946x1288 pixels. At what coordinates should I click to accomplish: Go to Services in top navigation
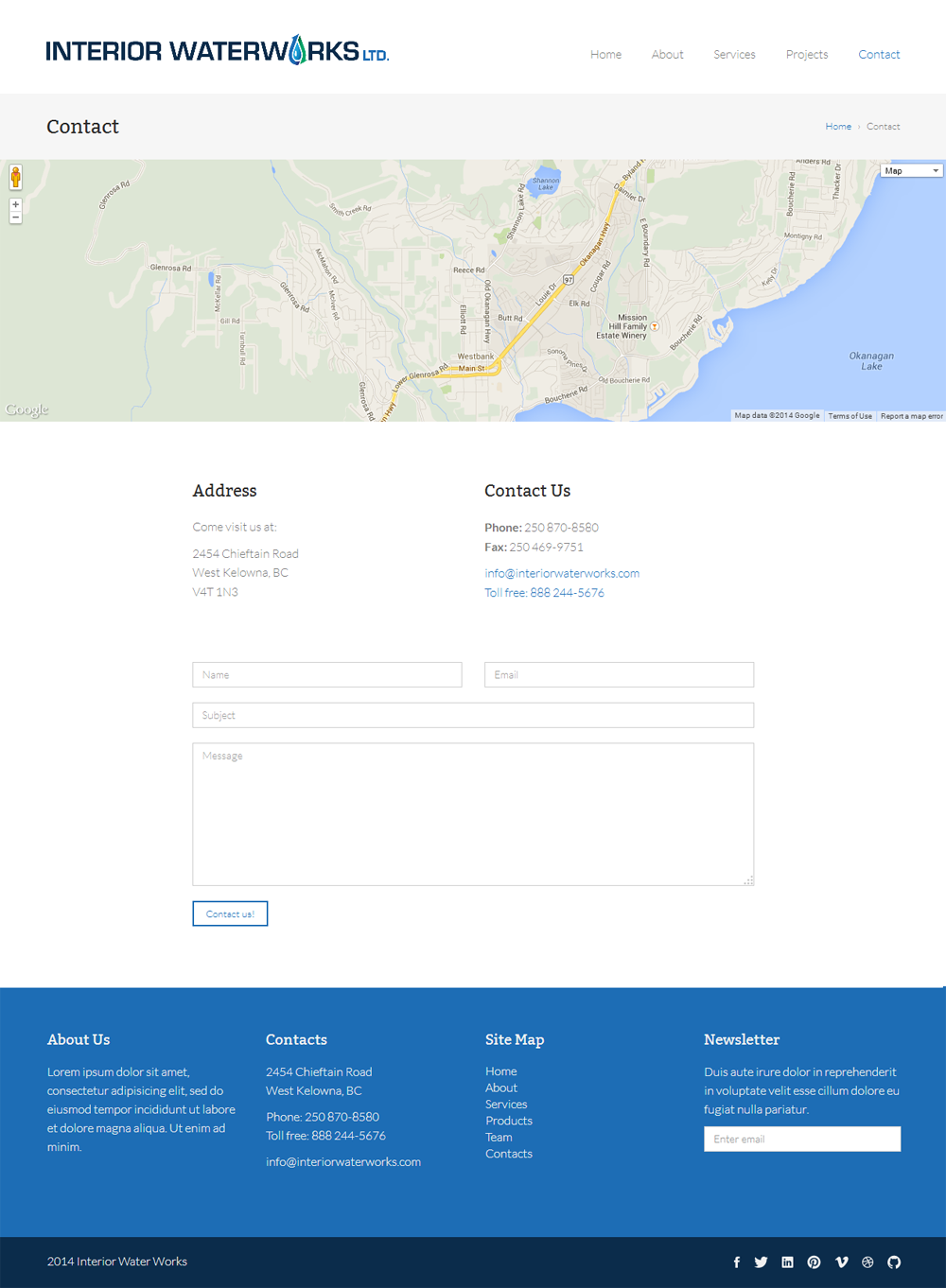734,55
